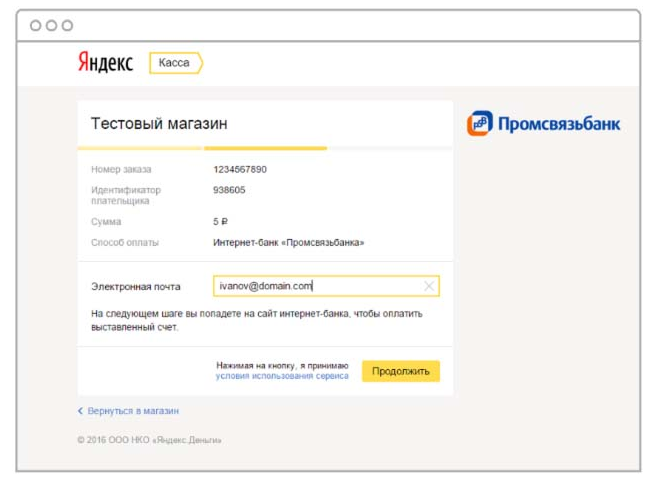
Task: Click the second window control circle
Action: pos(52,26)
